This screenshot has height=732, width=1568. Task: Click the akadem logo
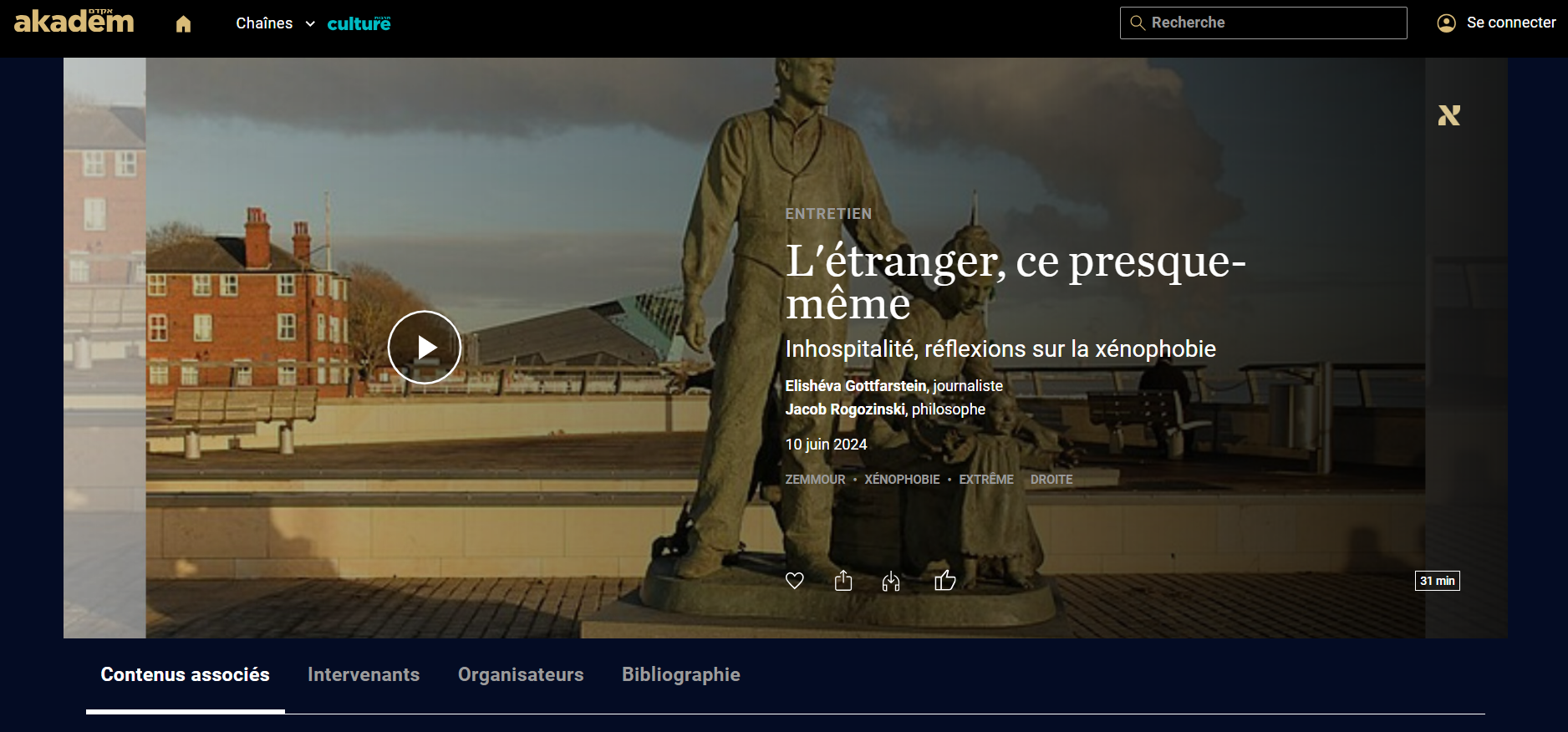pos(74,22)
